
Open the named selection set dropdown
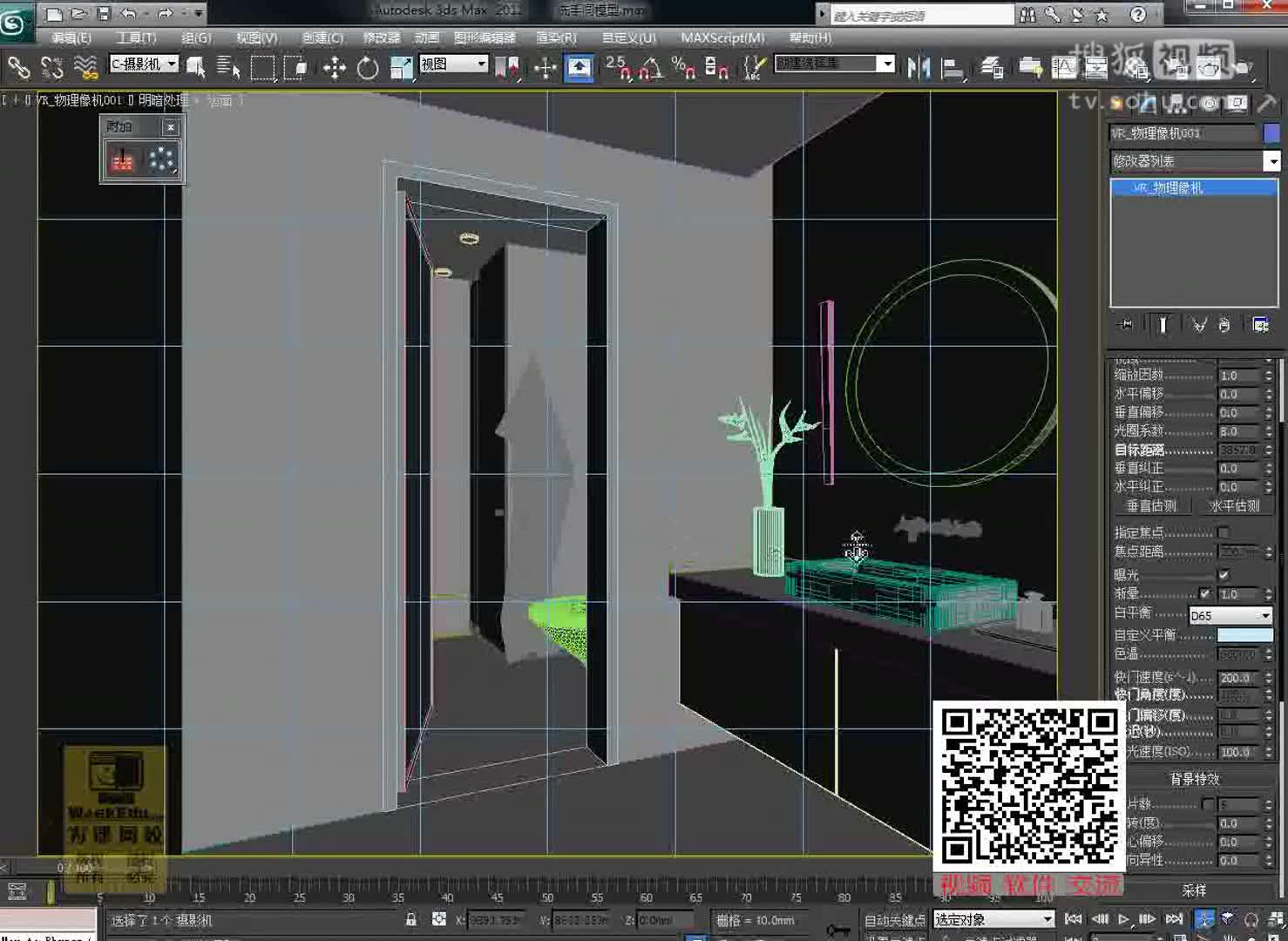pyautogui.click(x=834, y=64)
